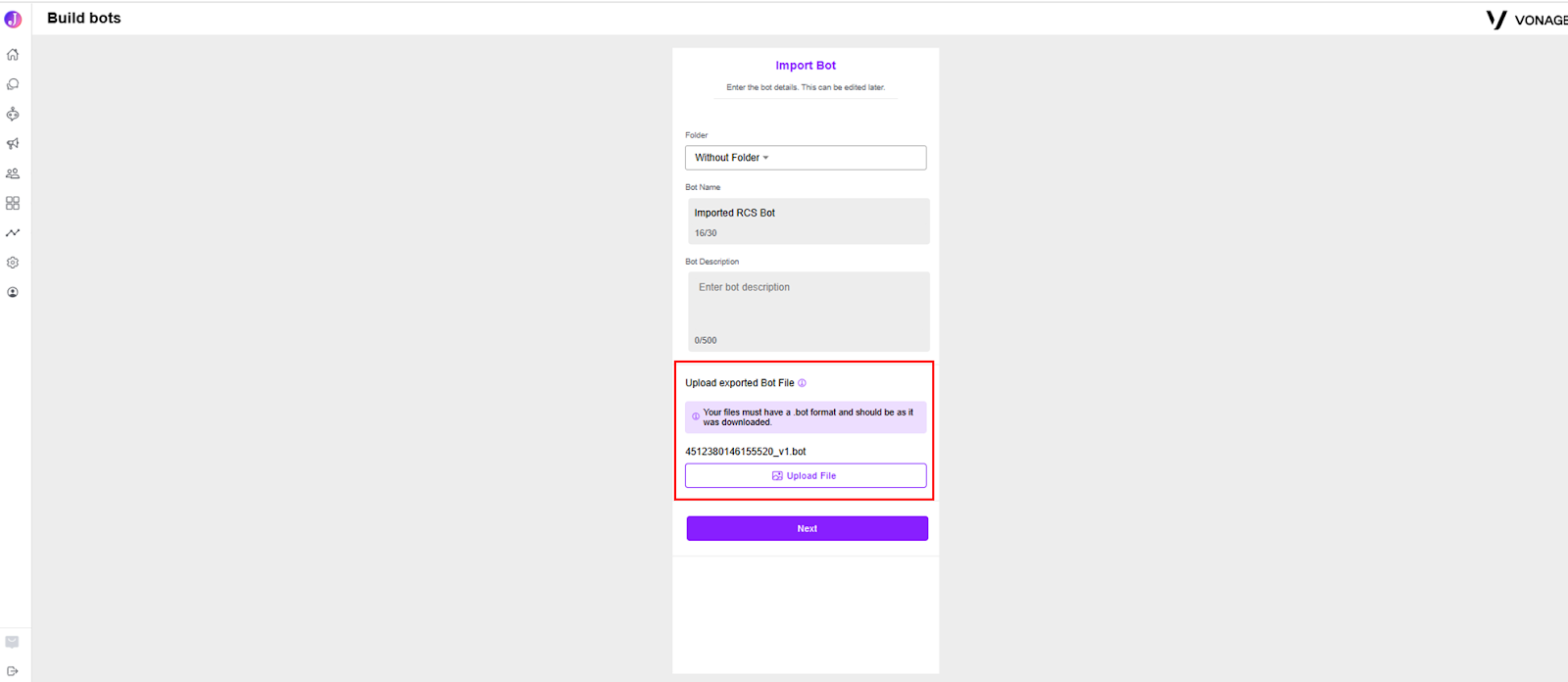Click the Bot Description text area
The height and width of the screenshot is (682, 1568).
coord(808,312)
